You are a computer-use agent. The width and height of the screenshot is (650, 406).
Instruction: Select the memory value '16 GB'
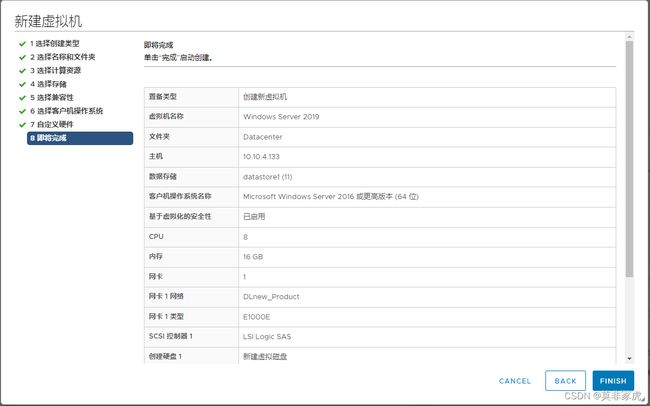pyautogui.click(x=253, y=257)
